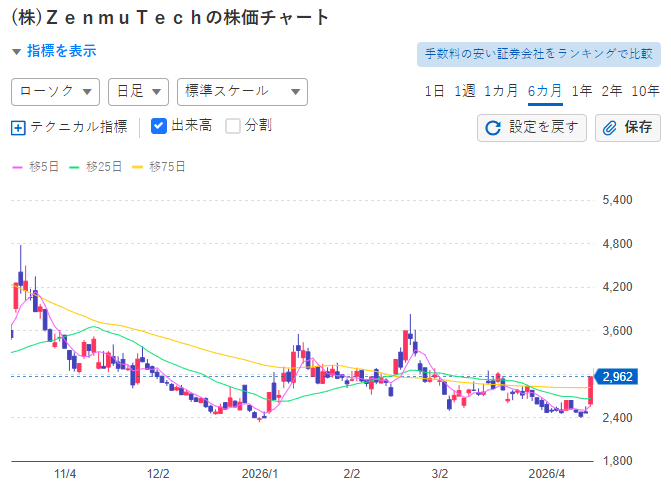Select the 1日 range tab
671x491 pixels.
click(x=434, y=91)
